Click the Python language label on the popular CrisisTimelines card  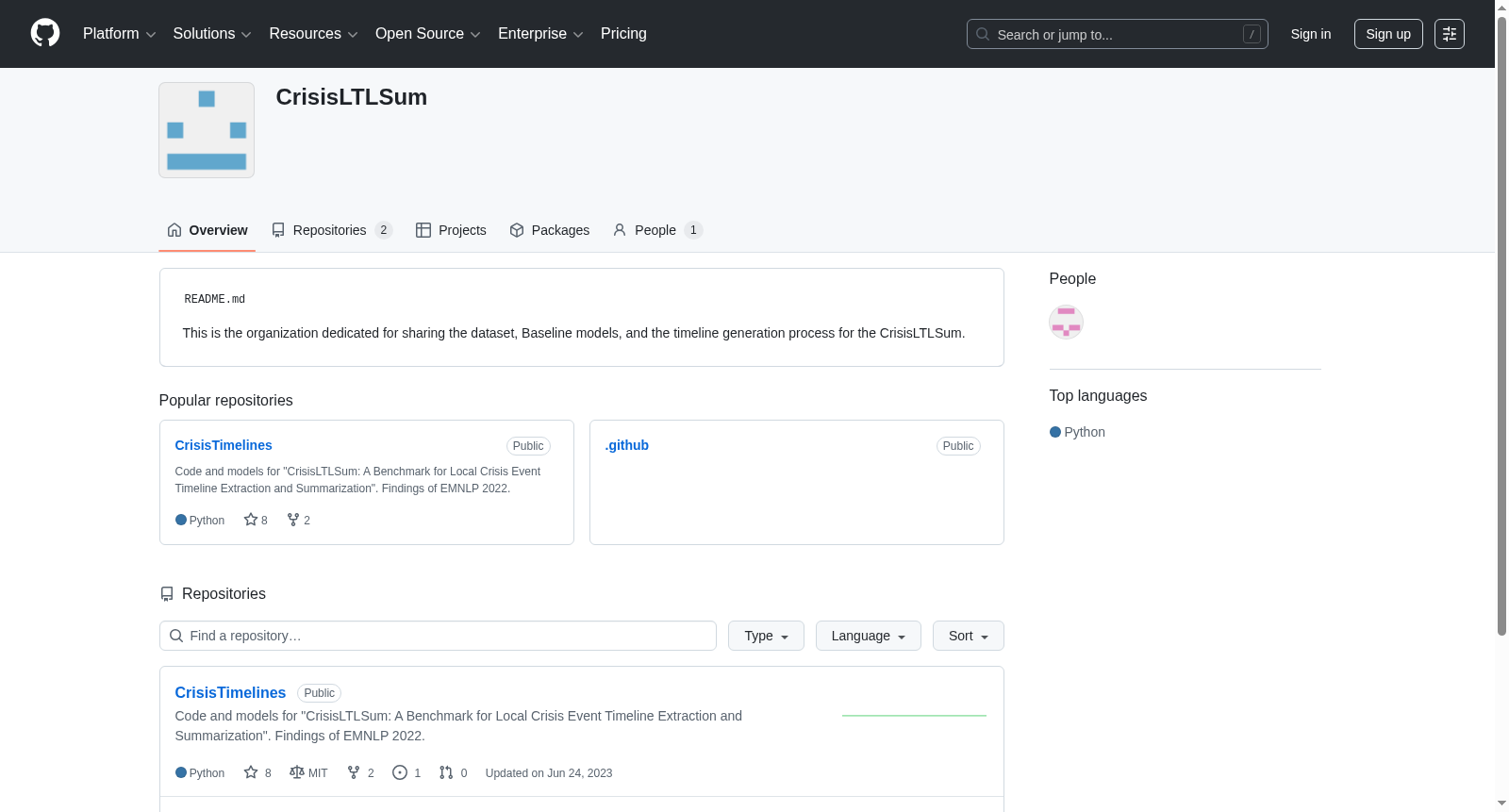coord(200,521)
